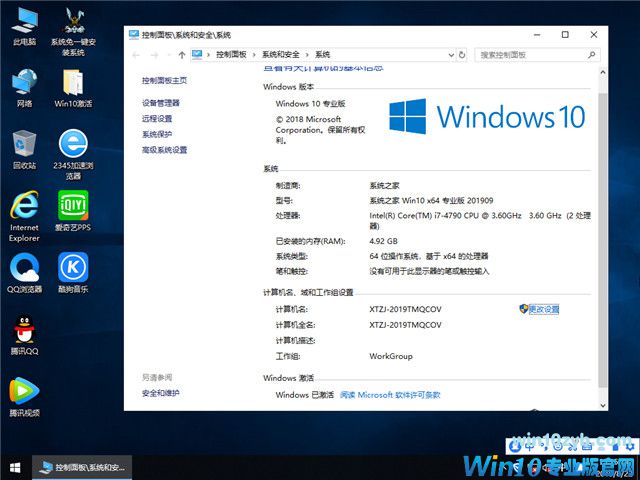Click the vertical scrollbar thumb
Viewport: 640px width, 480px height.
pos(602,240)
